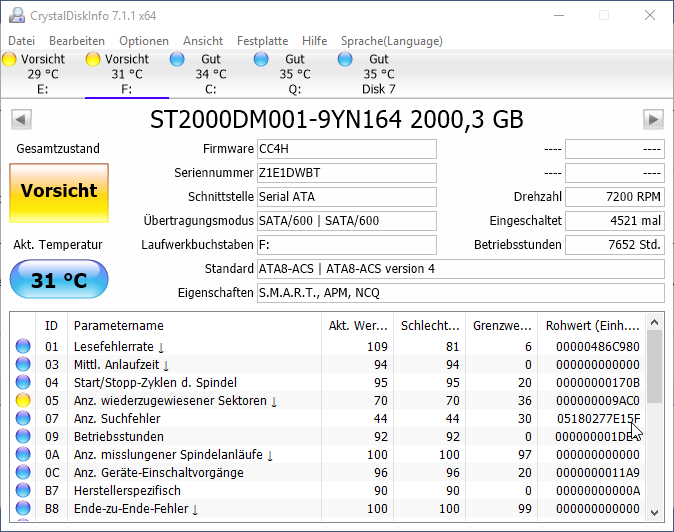
Task: Go to next disk with right arrow
Action: (x=653, y=119)
